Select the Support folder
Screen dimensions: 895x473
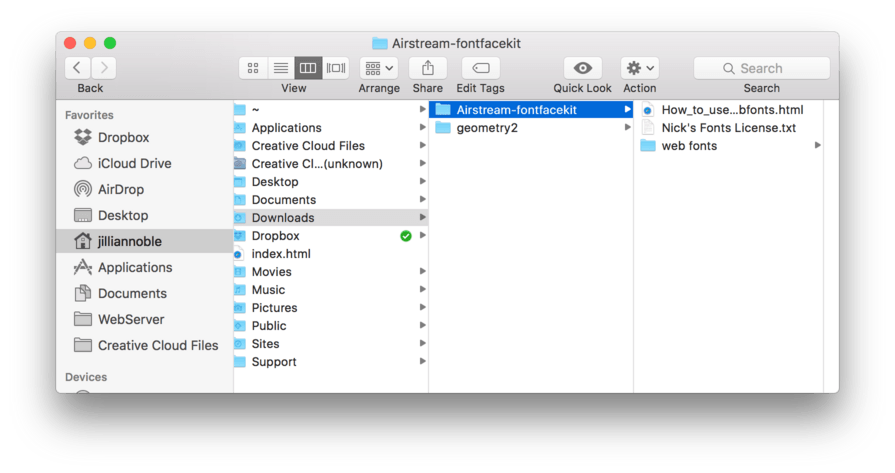tap(330, 362)
